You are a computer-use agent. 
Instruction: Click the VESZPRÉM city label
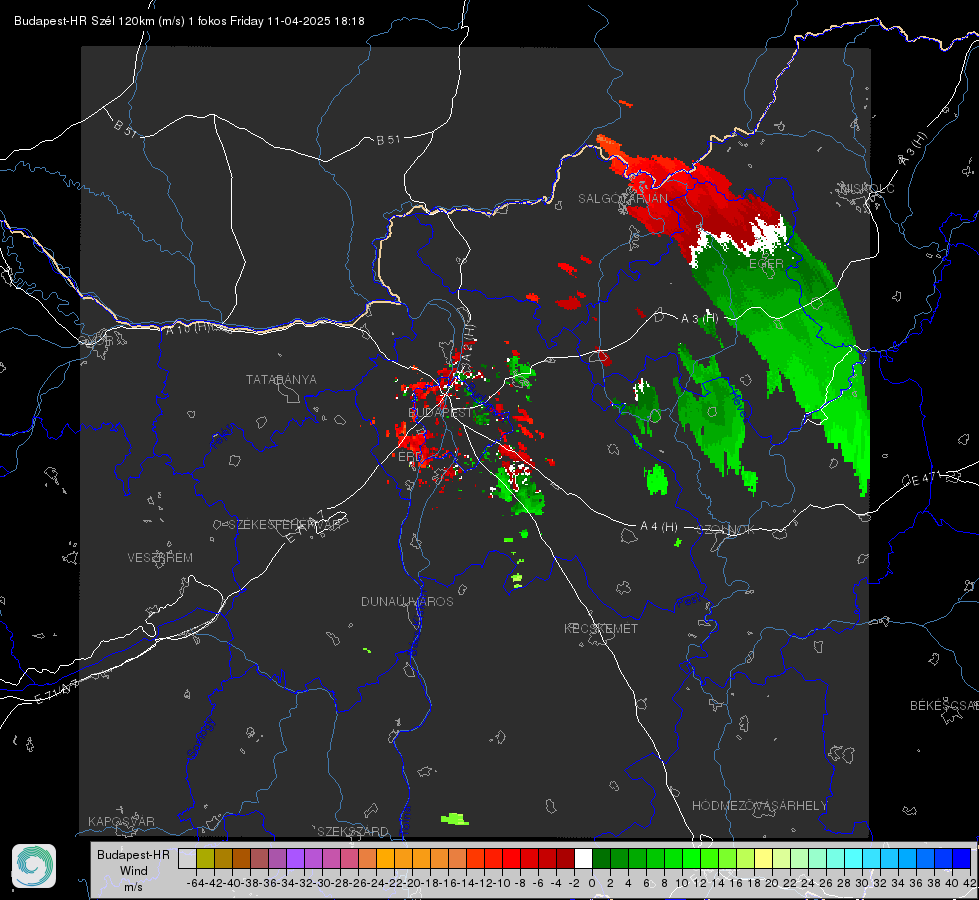(x=160, y=558)
